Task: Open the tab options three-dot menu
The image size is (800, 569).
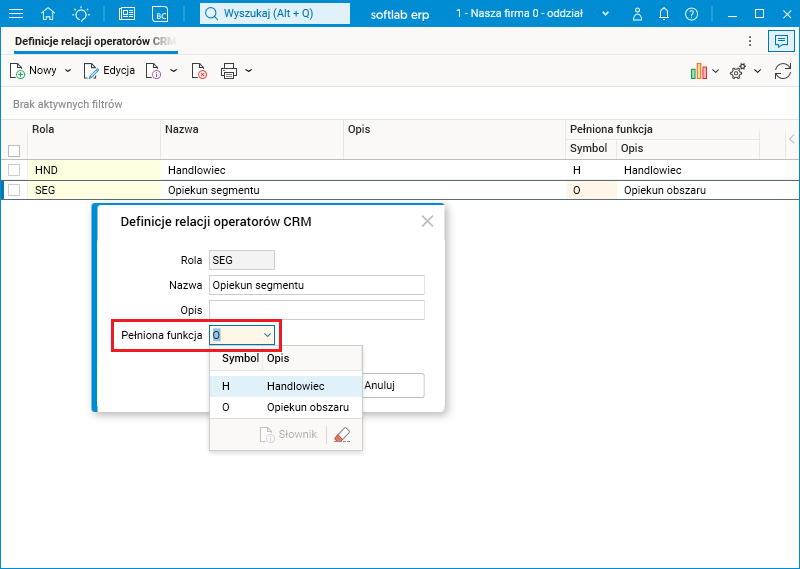Action: click(x=750, y=41)
